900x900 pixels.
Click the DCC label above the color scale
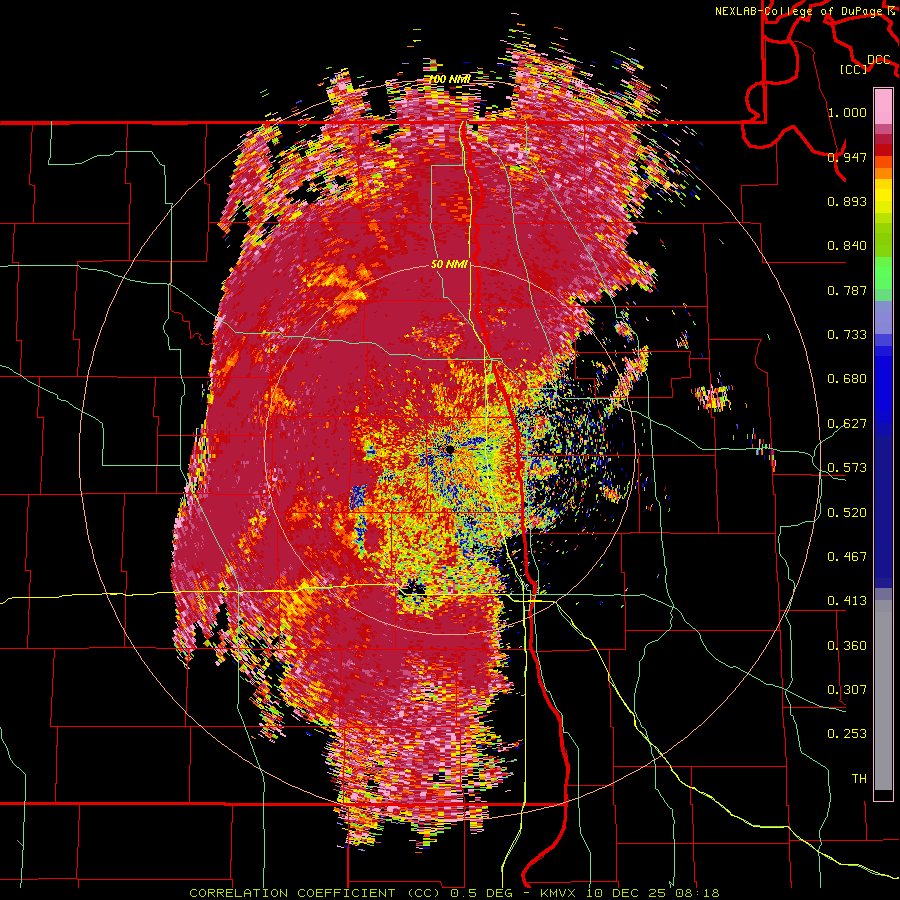click(878, 60)
